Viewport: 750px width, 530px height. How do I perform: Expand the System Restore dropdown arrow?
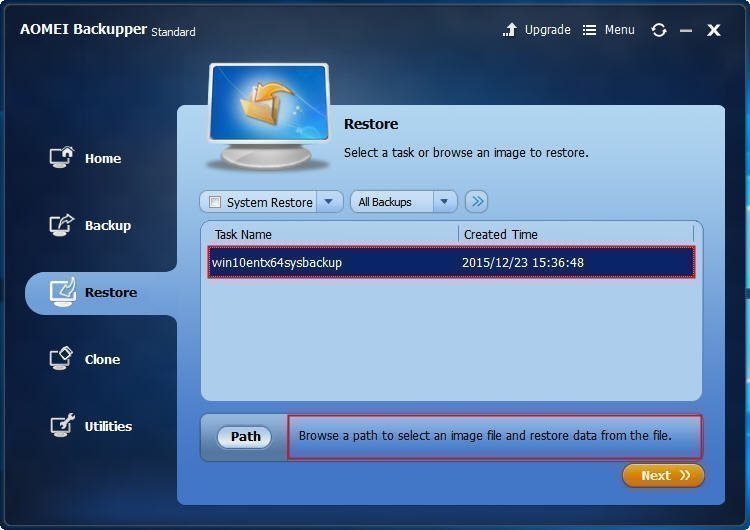[x=329, y=201]
